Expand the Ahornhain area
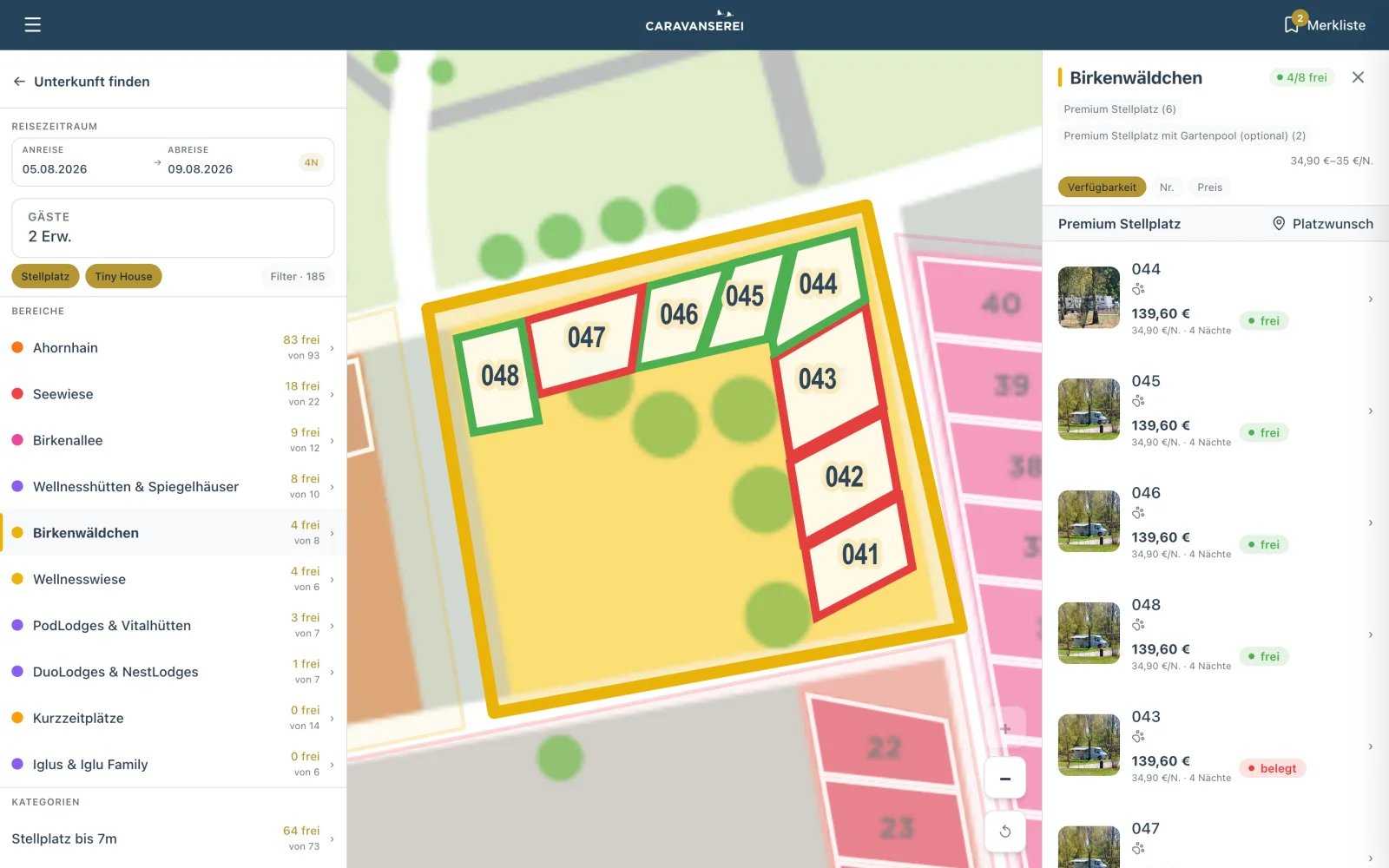This screenshot has width=1389, height=868. (x=174, y=347)
